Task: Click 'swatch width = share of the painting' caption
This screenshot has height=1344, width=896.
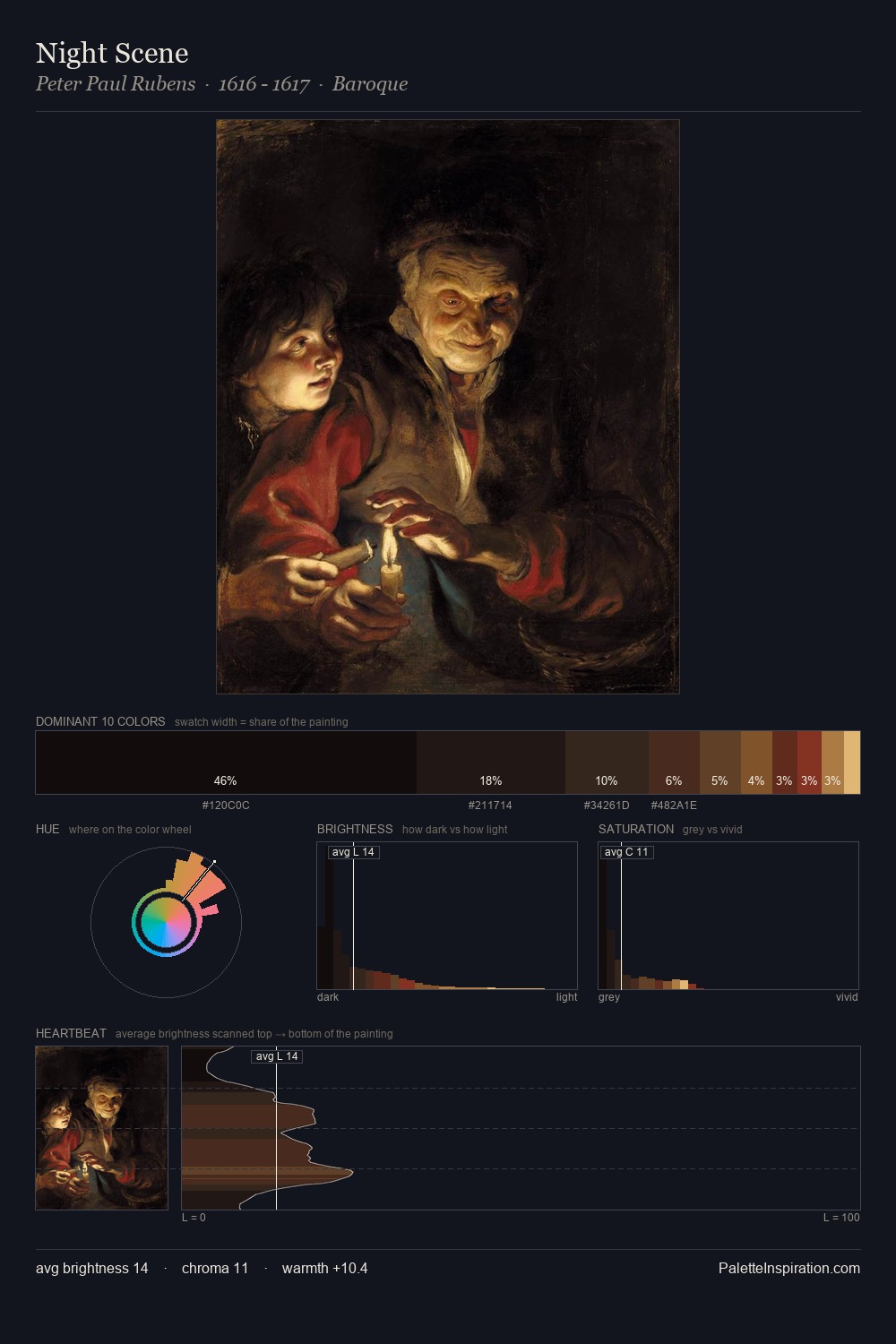Action: pos(262,722)
